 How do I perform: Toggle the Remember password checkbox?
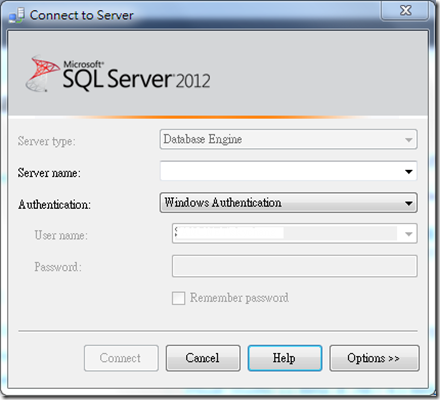coord(178,298)
